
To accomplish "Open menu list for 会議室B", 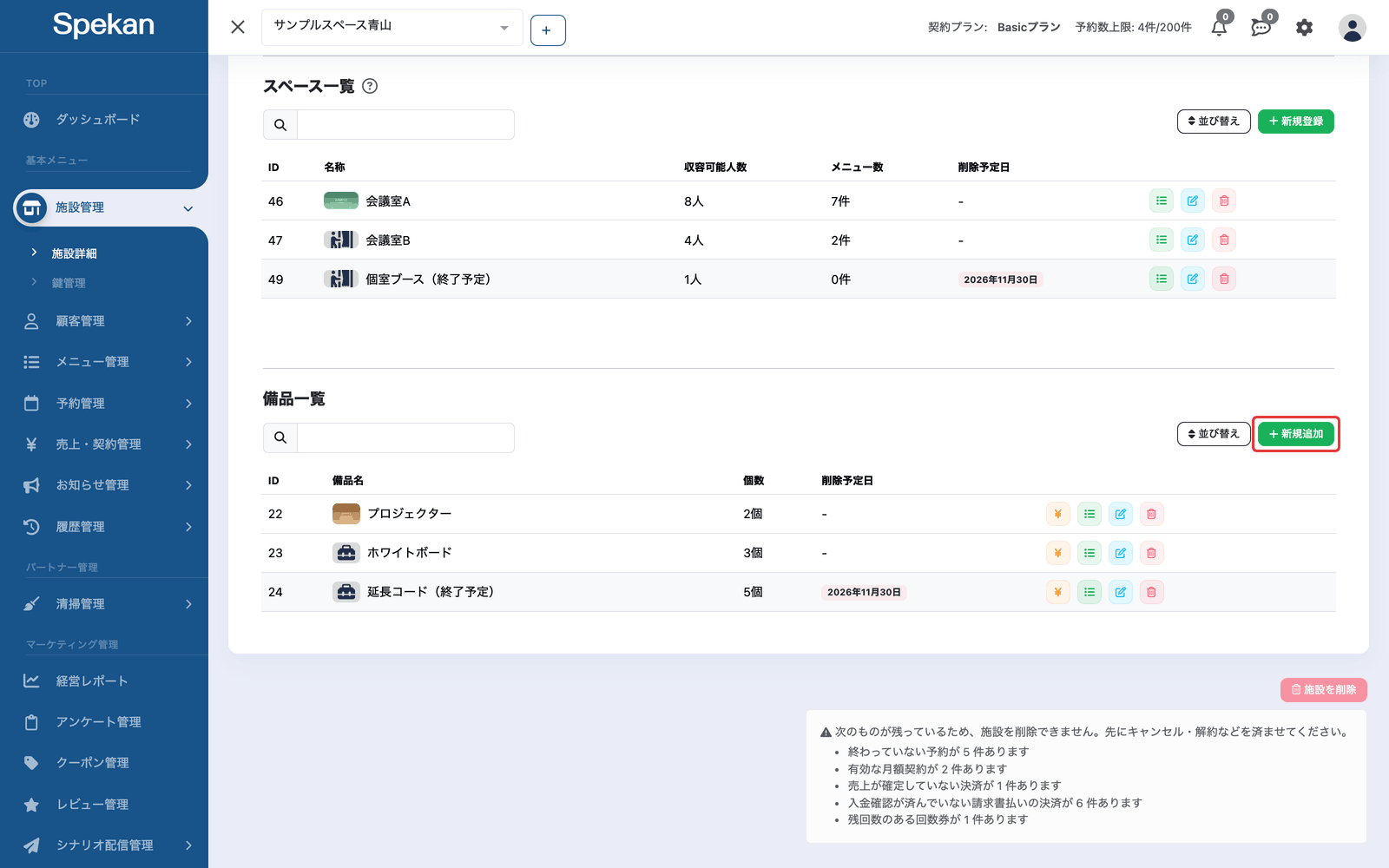I will 1162,240.
